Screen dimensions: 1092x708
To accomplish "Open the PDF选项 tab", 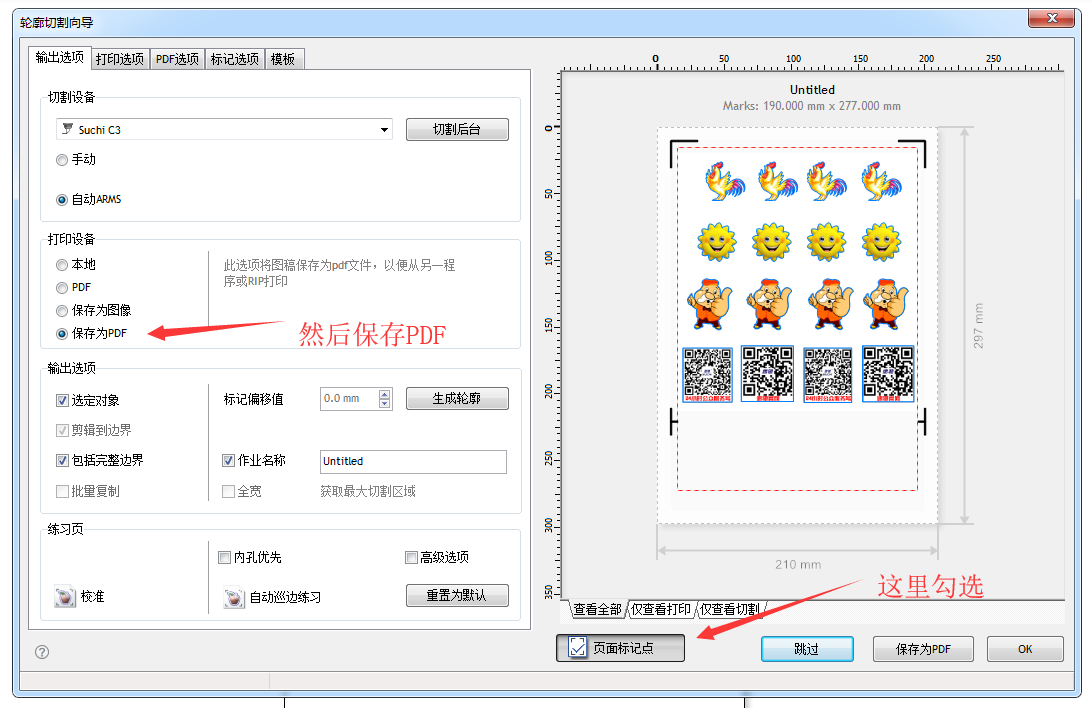I will pyautogui.click(x=177, y=59).
